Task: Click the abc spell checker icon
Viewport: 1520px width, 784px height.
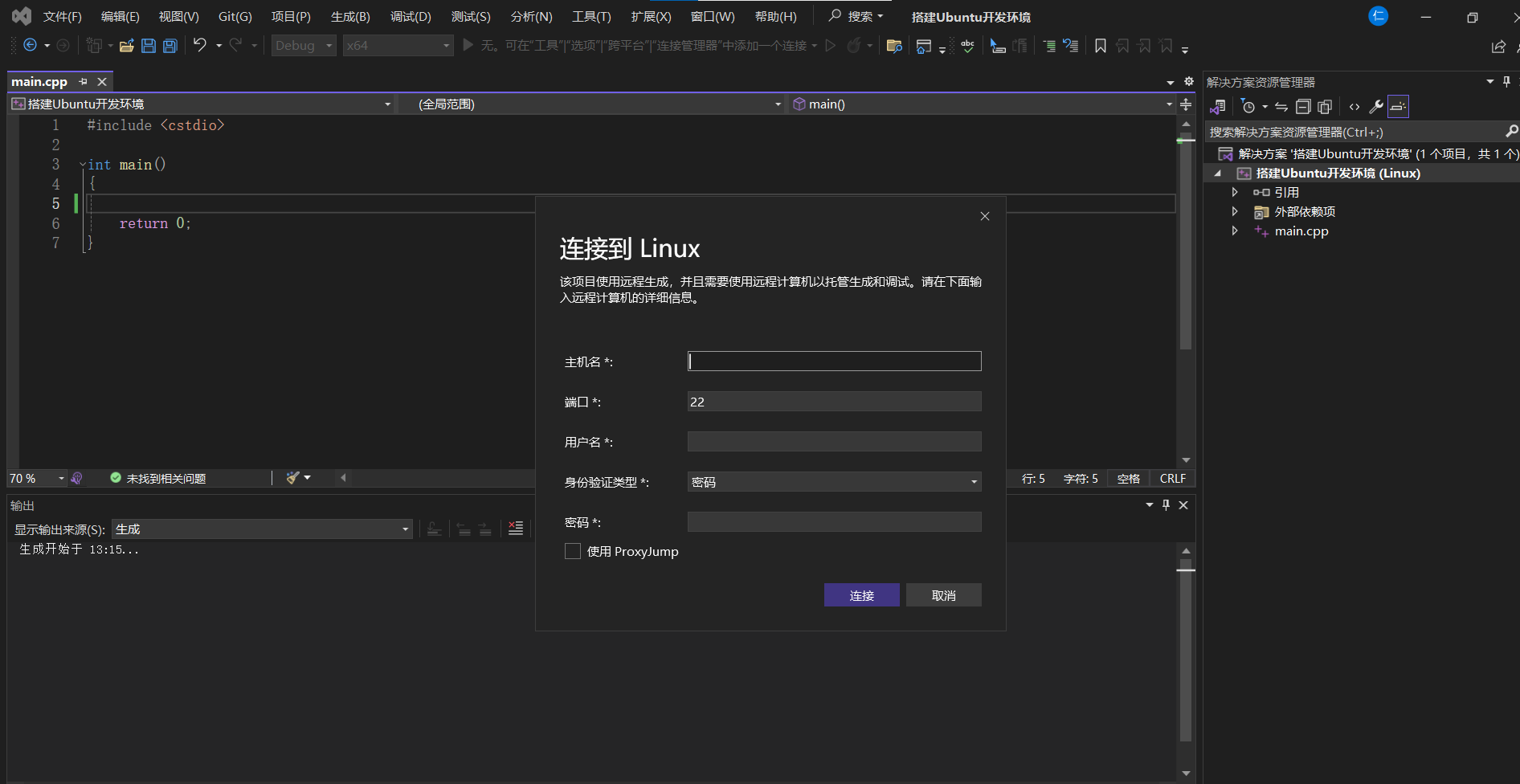Action: point(967,46)
